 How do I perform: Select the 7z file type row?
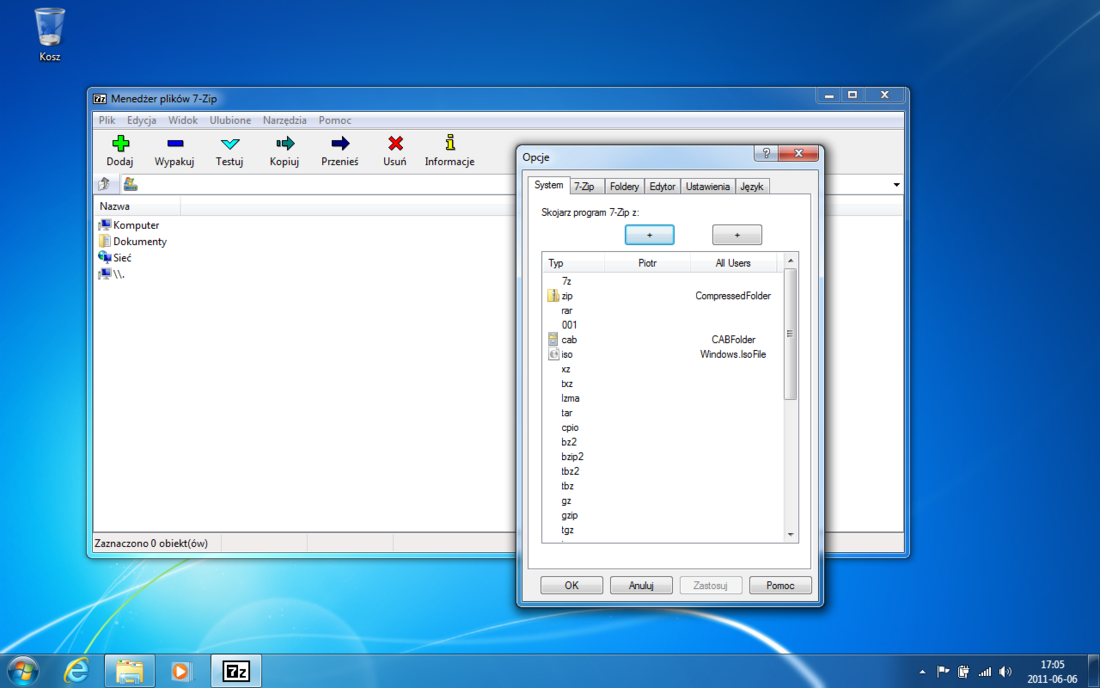pyautogui.click(x=662, y=281)
